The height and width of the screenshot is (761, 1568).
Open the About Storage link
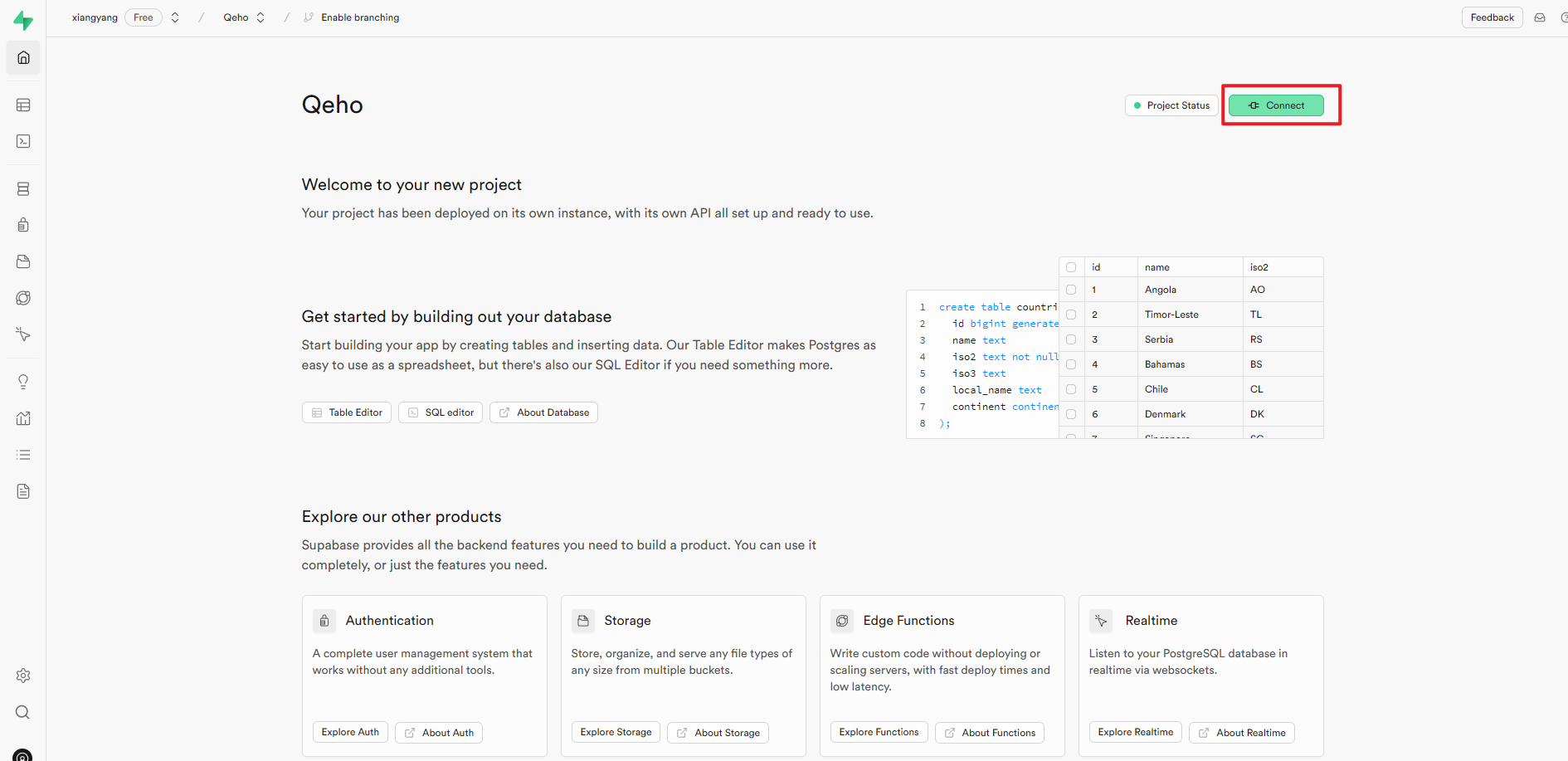pyautogui.click(x=718, y=733)
